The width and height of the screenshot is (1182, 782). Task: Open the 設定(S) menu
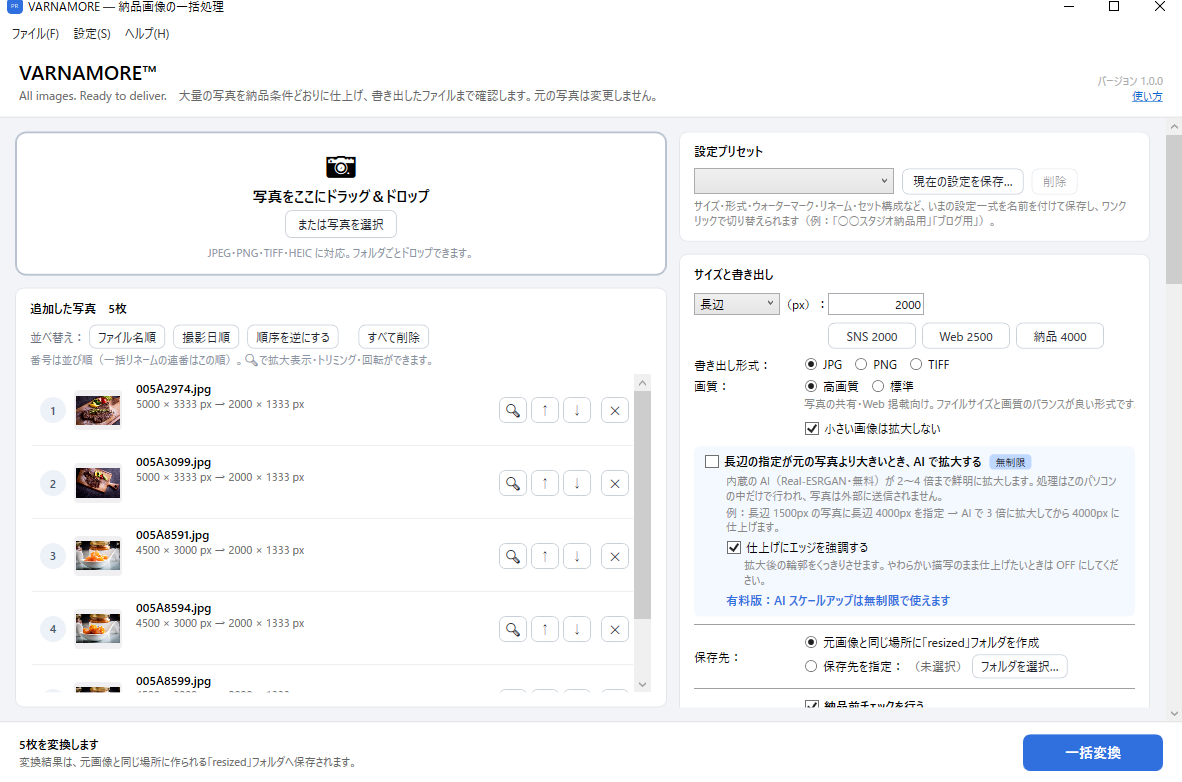click(92, 34)
